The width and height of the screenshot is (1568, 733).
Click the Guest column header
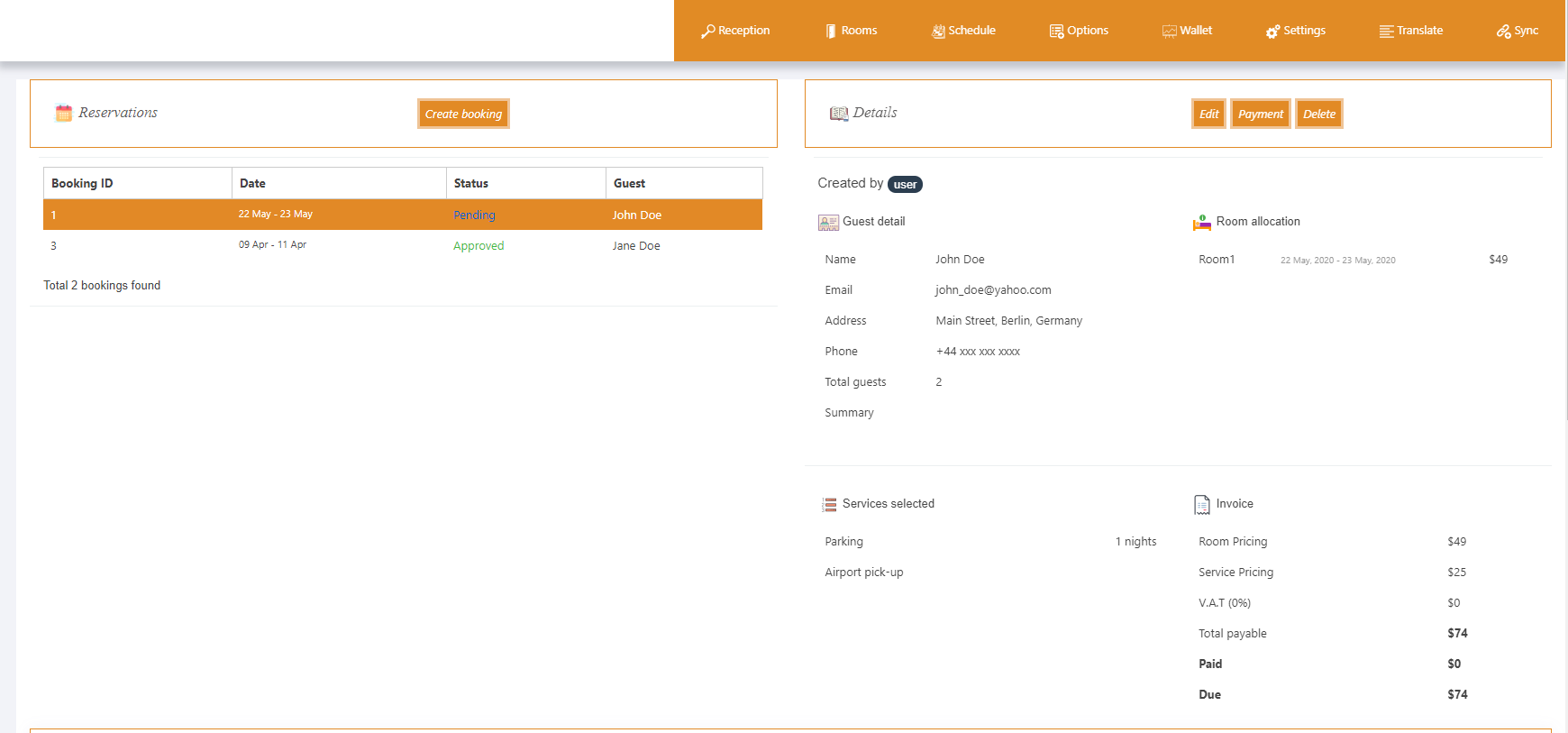[x=684, y=183]
